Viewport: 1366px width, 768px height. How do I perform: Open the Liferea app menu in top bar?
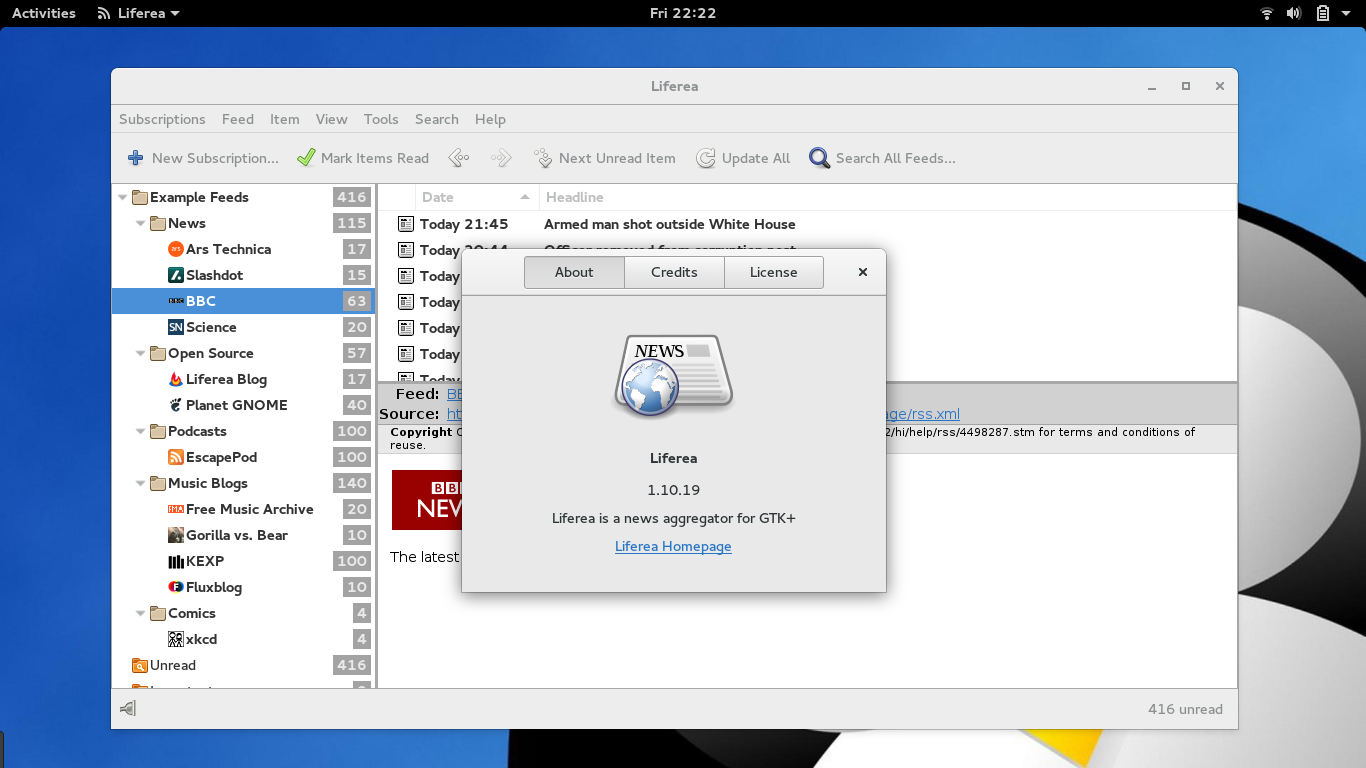[x=138, y=13]
